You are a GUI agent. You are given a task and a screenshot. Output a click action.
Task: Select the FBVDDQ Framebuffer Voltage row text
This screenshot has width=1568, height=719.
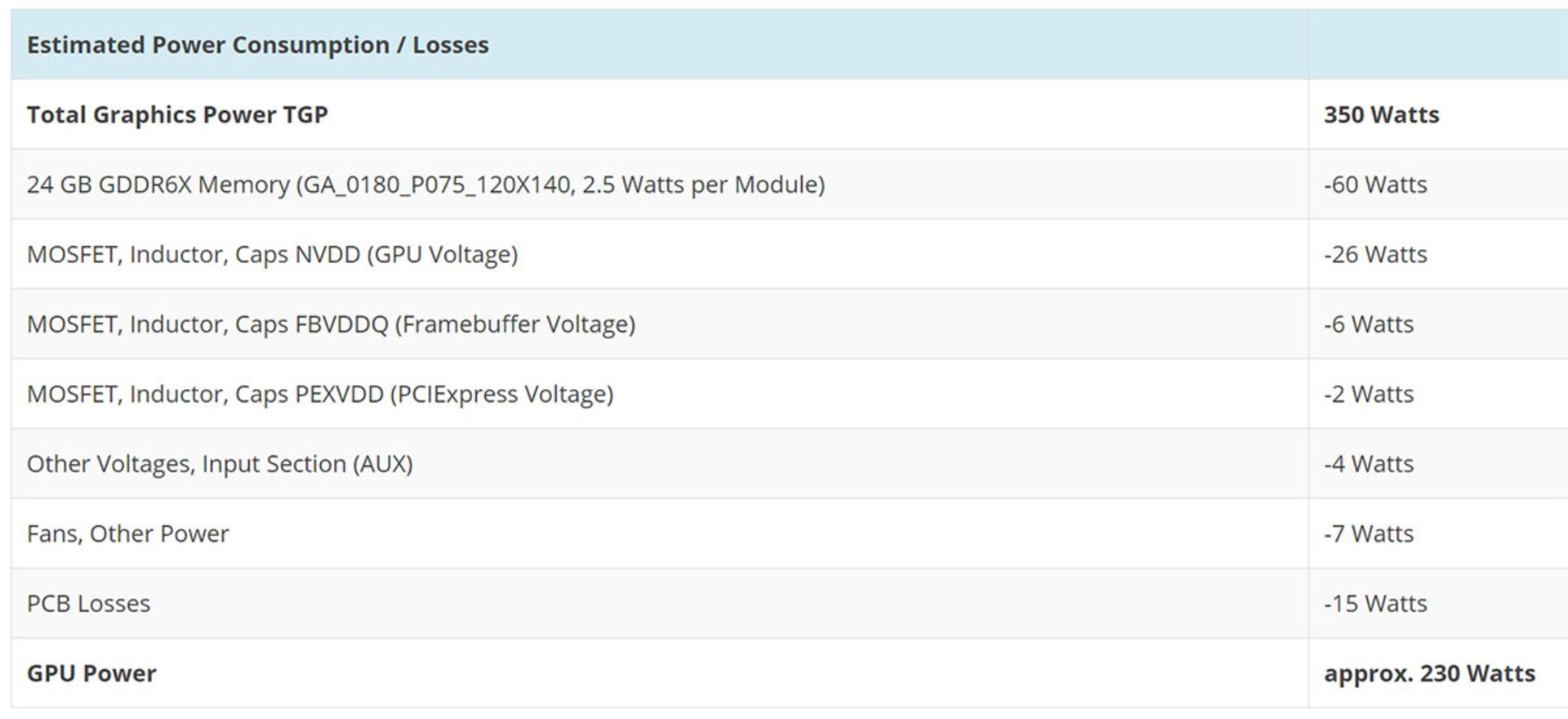pyautogui.click(x=331, y=324)
